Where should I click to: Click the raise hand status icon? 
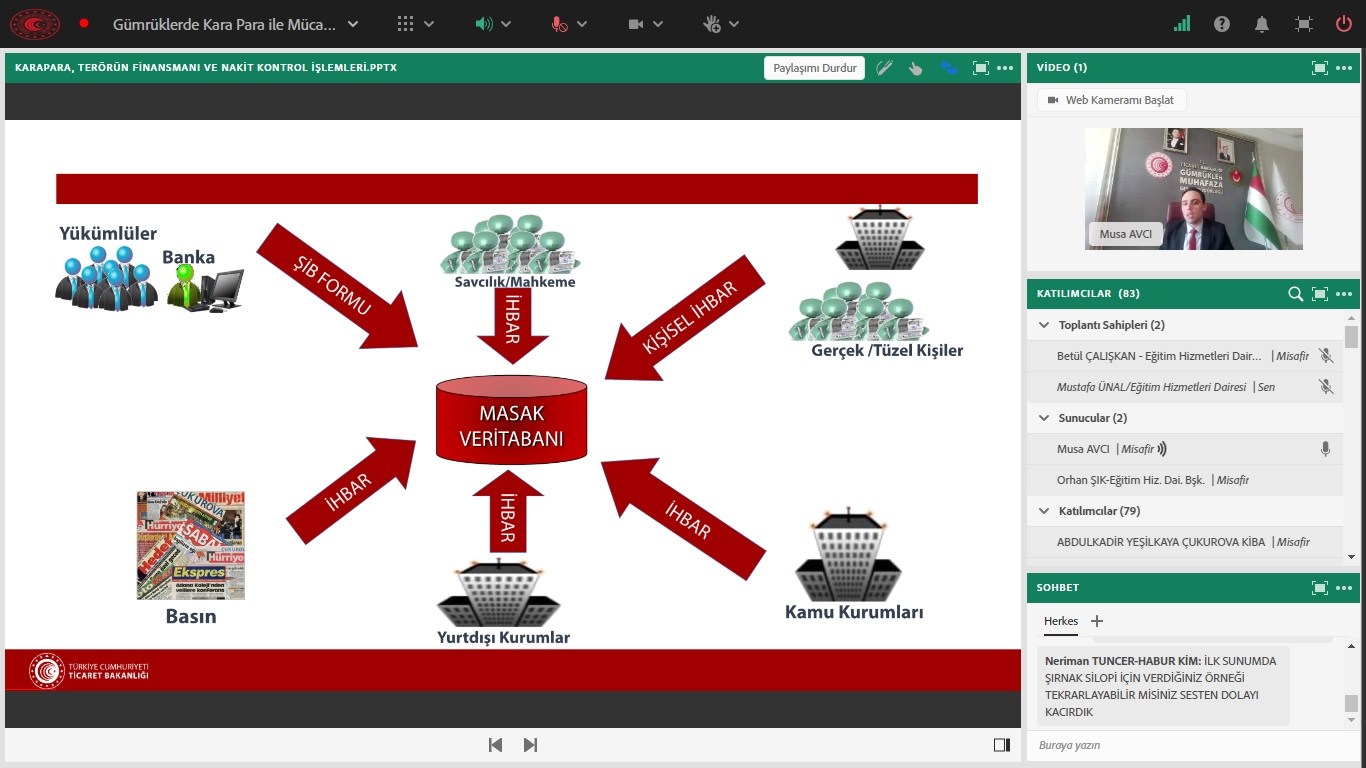tap(712, 24)
